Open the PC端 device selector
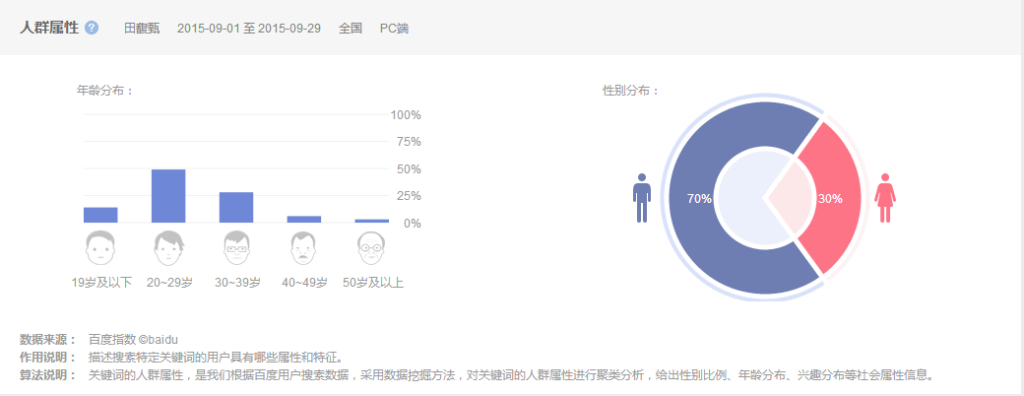The height and width of the screenshot is (396, 1024). tap(394, 29)
